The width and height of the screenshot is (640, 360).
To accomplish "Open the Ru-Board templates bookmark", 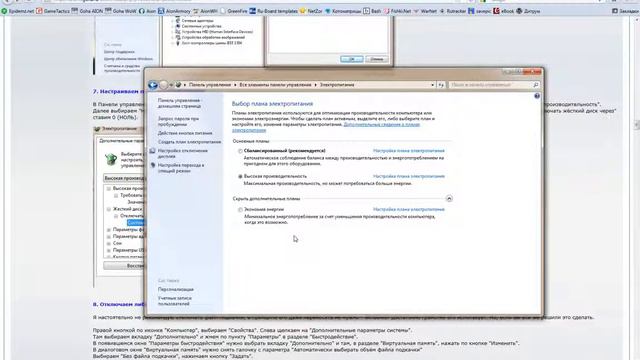I will pos(273,11).
